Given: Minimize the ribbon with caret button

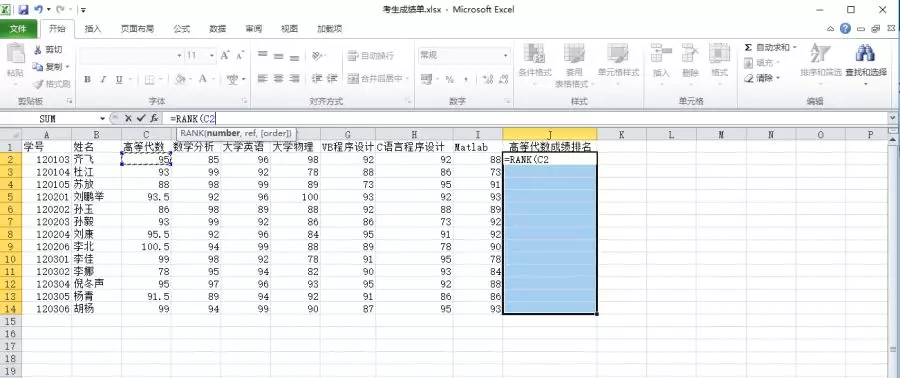Looking at the screenshot, I should click(x=831, y=28).
